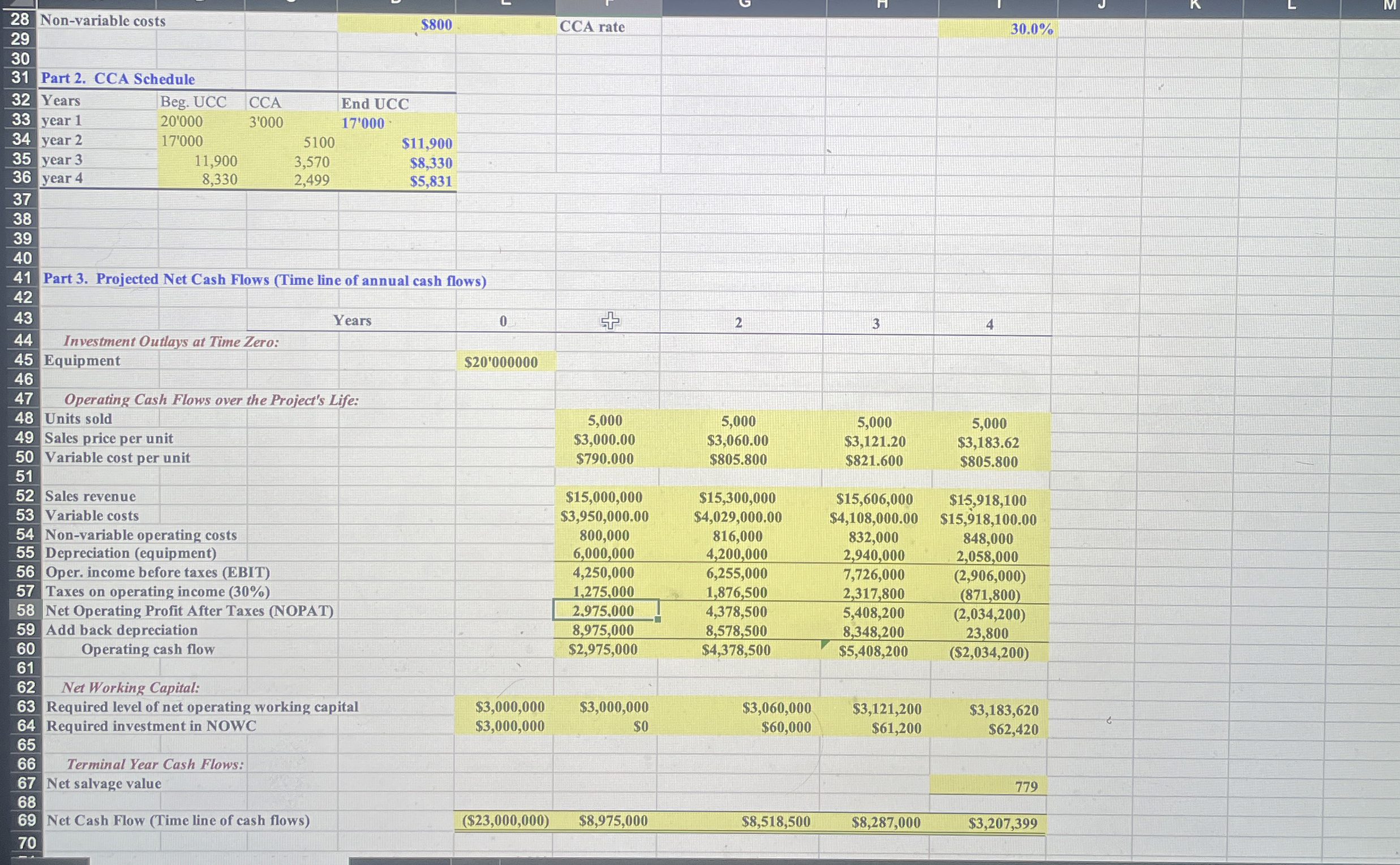Click the year 4 EBIT (2,906,000) cell
This screenshot has height=865, width=1400.
989,575
